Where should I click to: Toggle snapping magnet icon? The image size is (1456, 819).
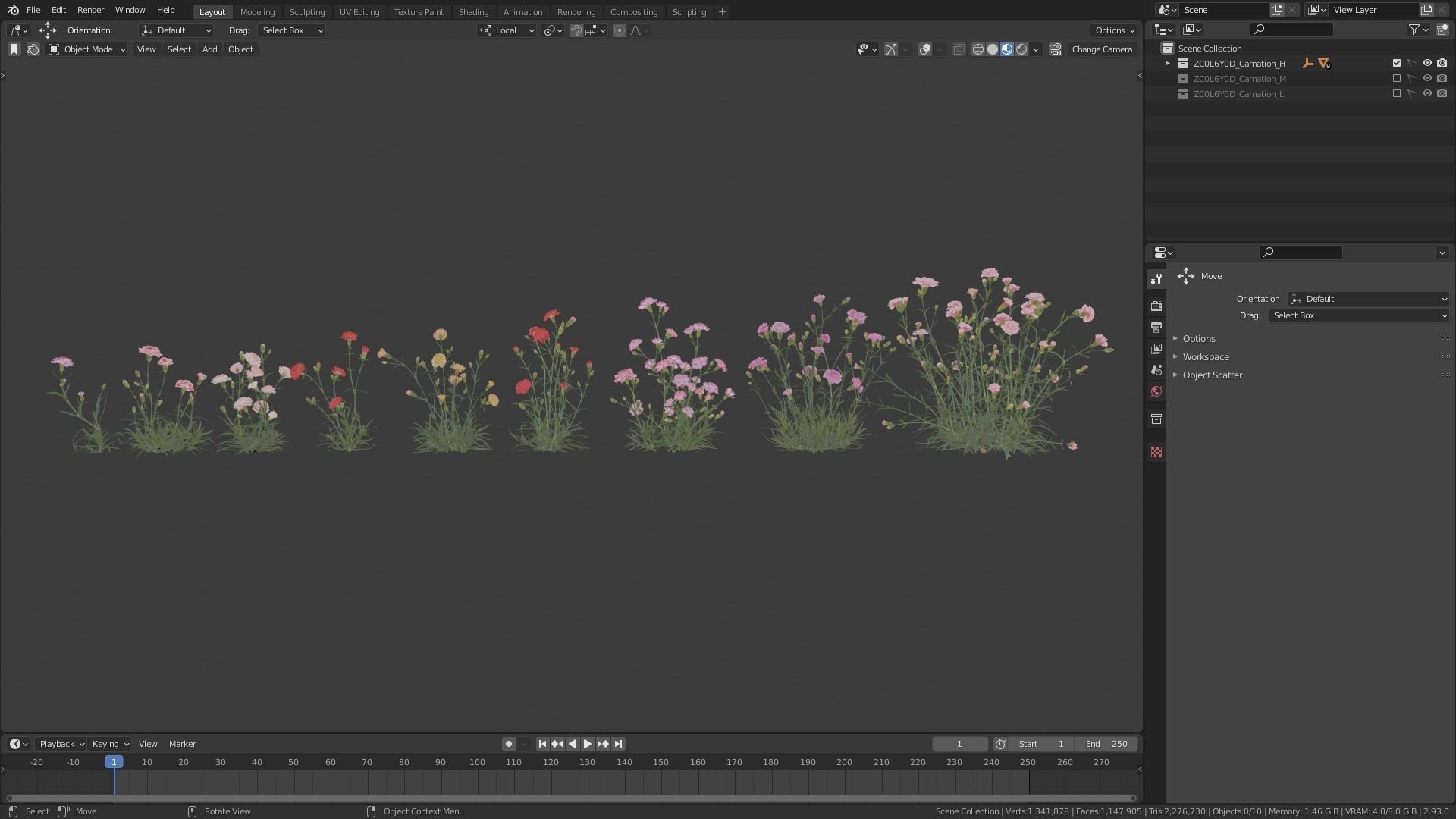(576, 30)
